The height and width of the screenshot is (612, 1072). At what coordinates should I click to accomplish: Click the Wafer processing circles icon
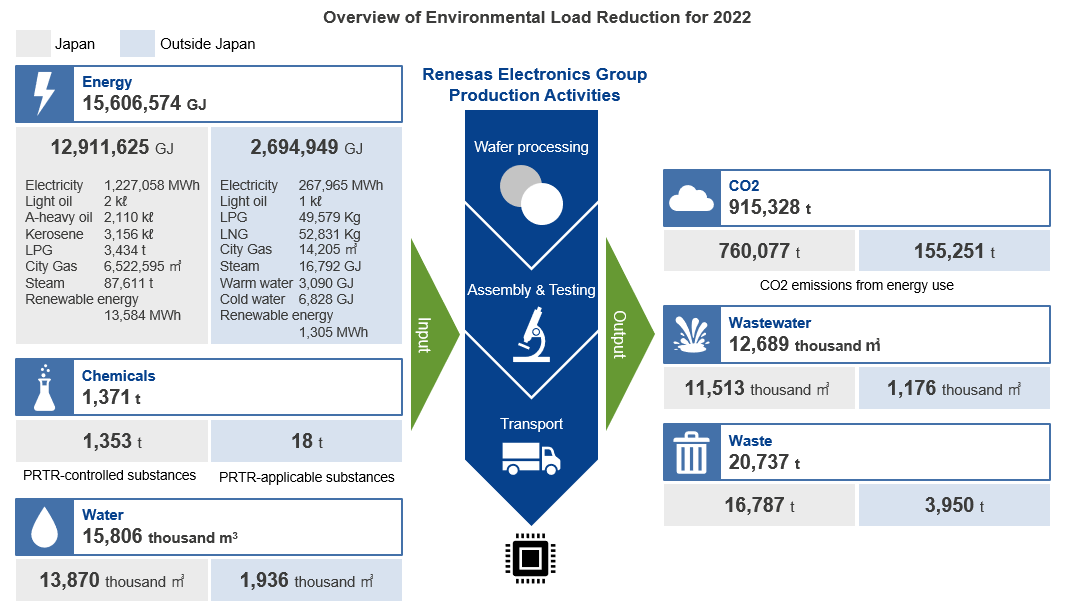(x=531, y=195)
